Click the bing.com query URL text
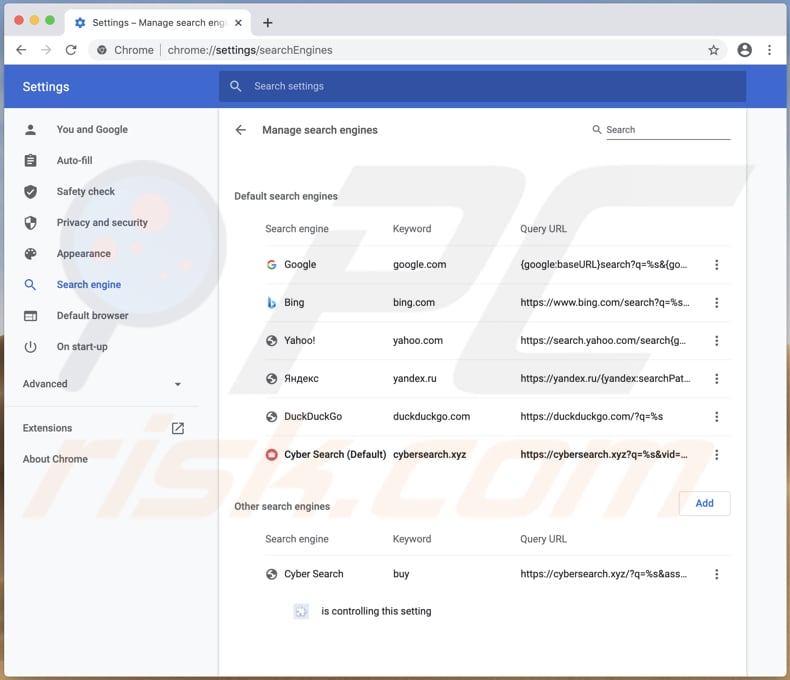This screenshot has width=790, height=680. click(605, 302)
